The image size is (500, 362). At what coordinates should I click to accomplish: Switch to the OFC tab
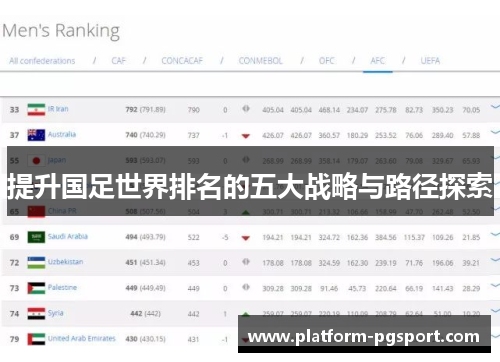[x=326, y=61]
